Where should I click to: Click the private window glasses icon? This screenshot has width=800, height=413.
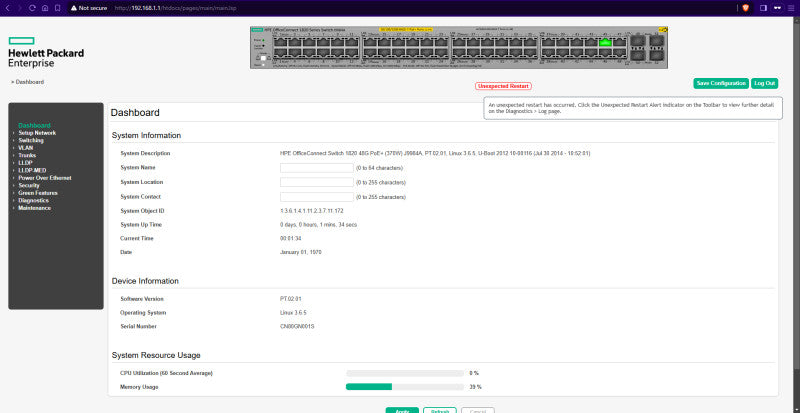[777, 8]
